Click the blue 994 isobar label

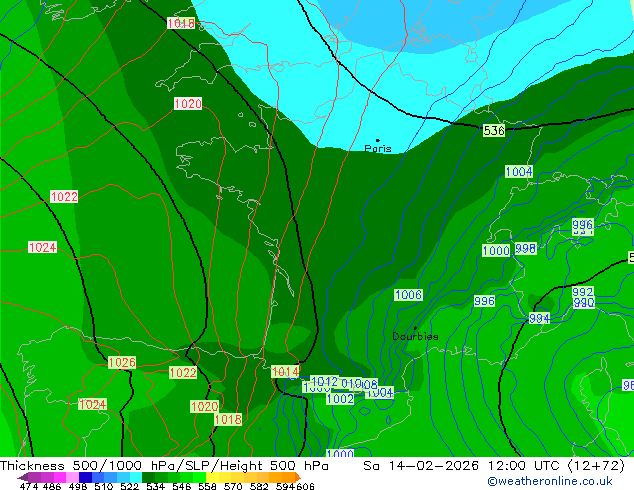[x=539, y=318]
